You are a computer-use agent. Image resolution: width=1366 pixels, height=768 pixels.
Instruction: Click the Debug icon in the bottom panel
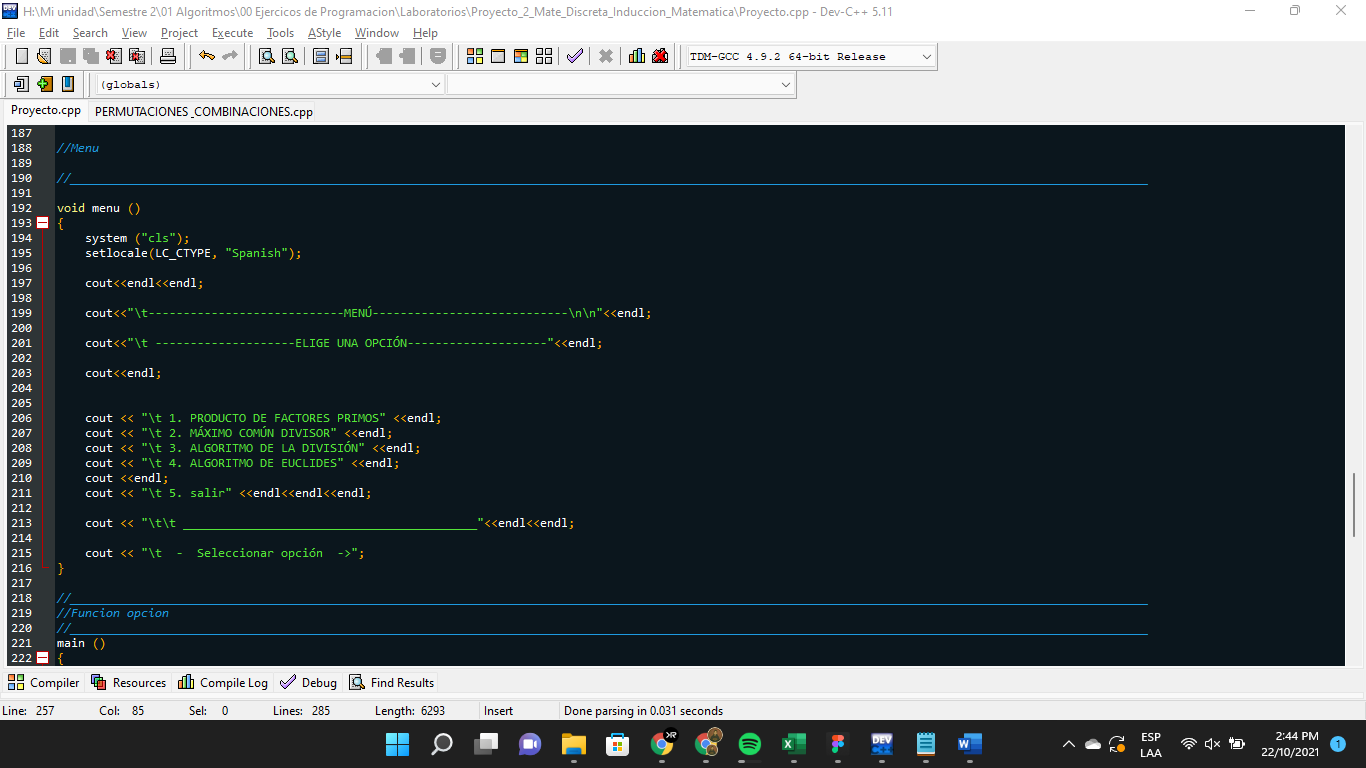click(308, 682)
